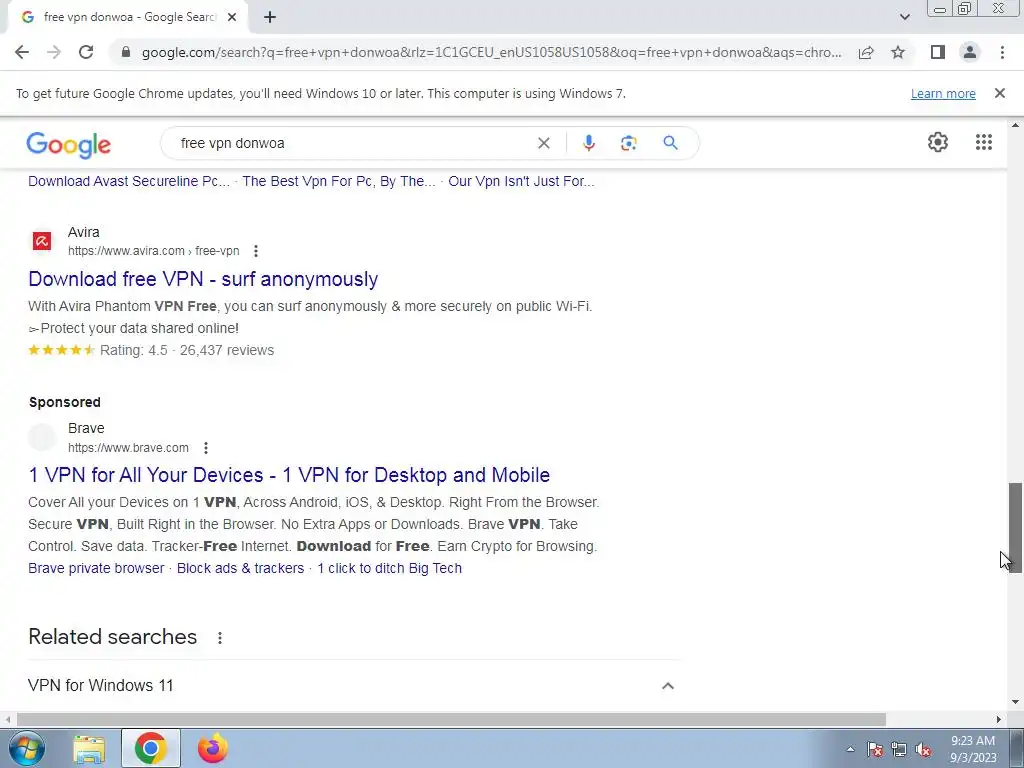The height and width of the screenshot is (768, 1024).
Task: Open the Chrome three-dot menu
Action: [x=1002, y=52]
